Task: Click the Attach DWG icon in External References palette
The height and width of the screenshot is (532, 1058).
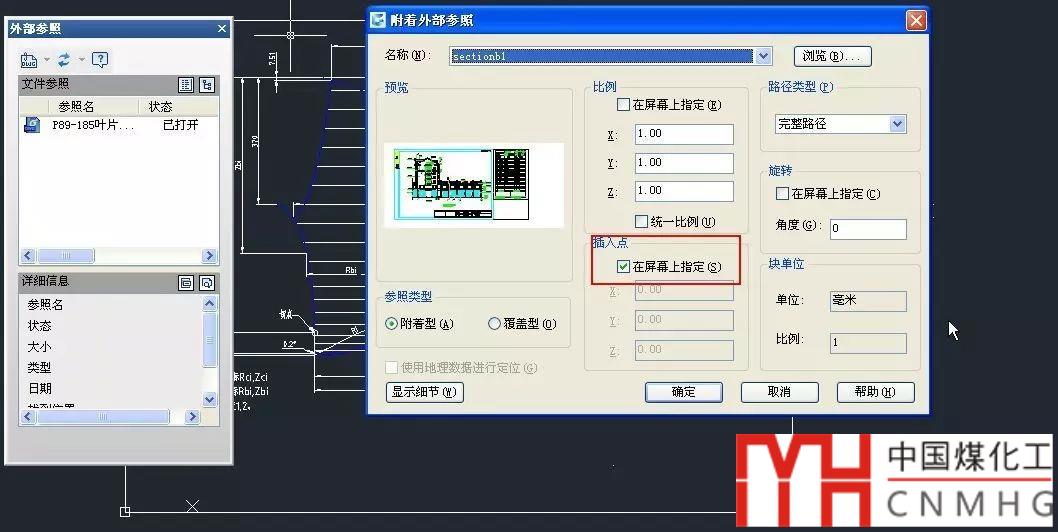Action: 29,60
